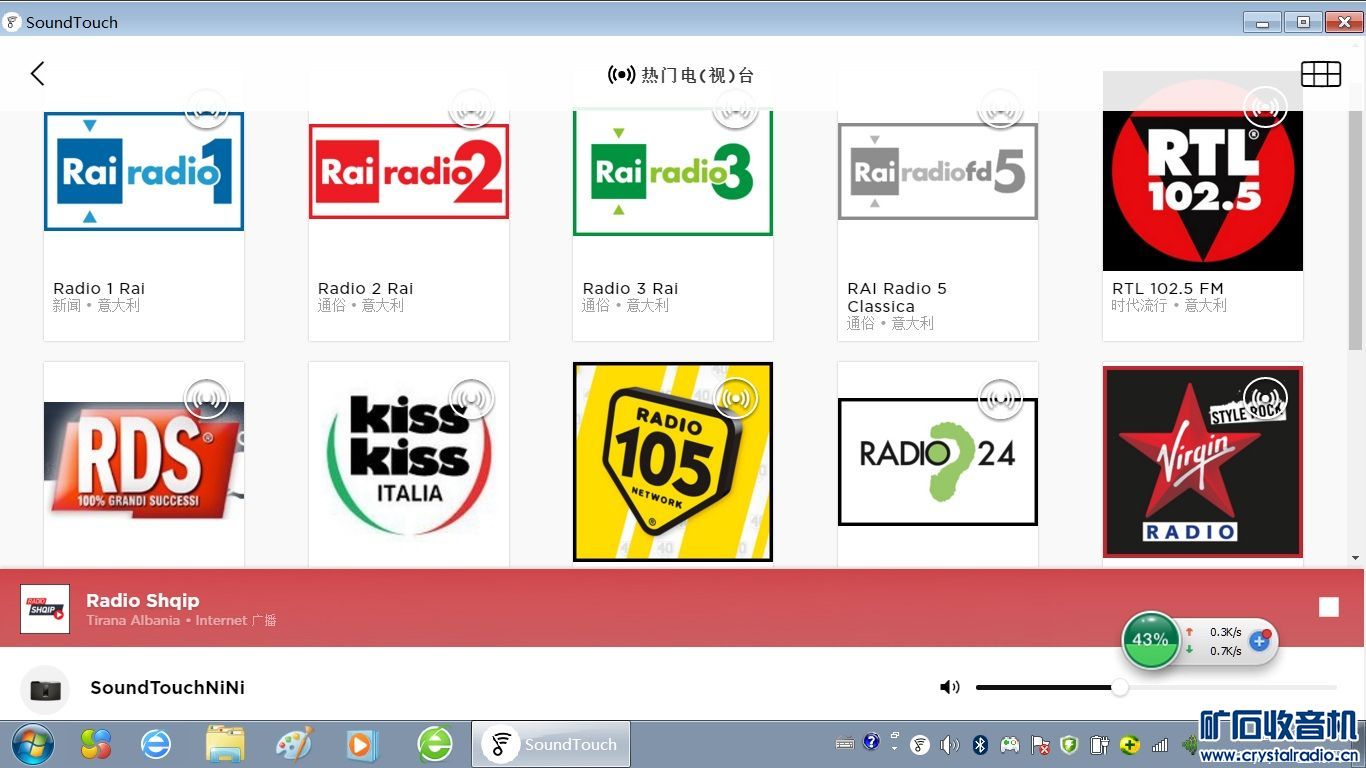The width and height of the screenshot is (1366, 768).
Task: Select the RDS 100% Grandi Successi logo
Action: click(144, 461)
